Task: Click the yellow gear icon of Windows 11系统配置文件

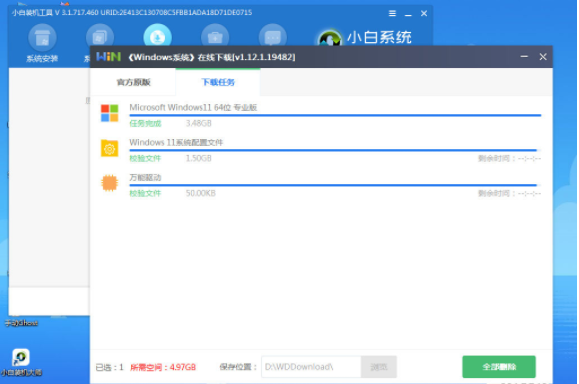Action: pos(110,148)
